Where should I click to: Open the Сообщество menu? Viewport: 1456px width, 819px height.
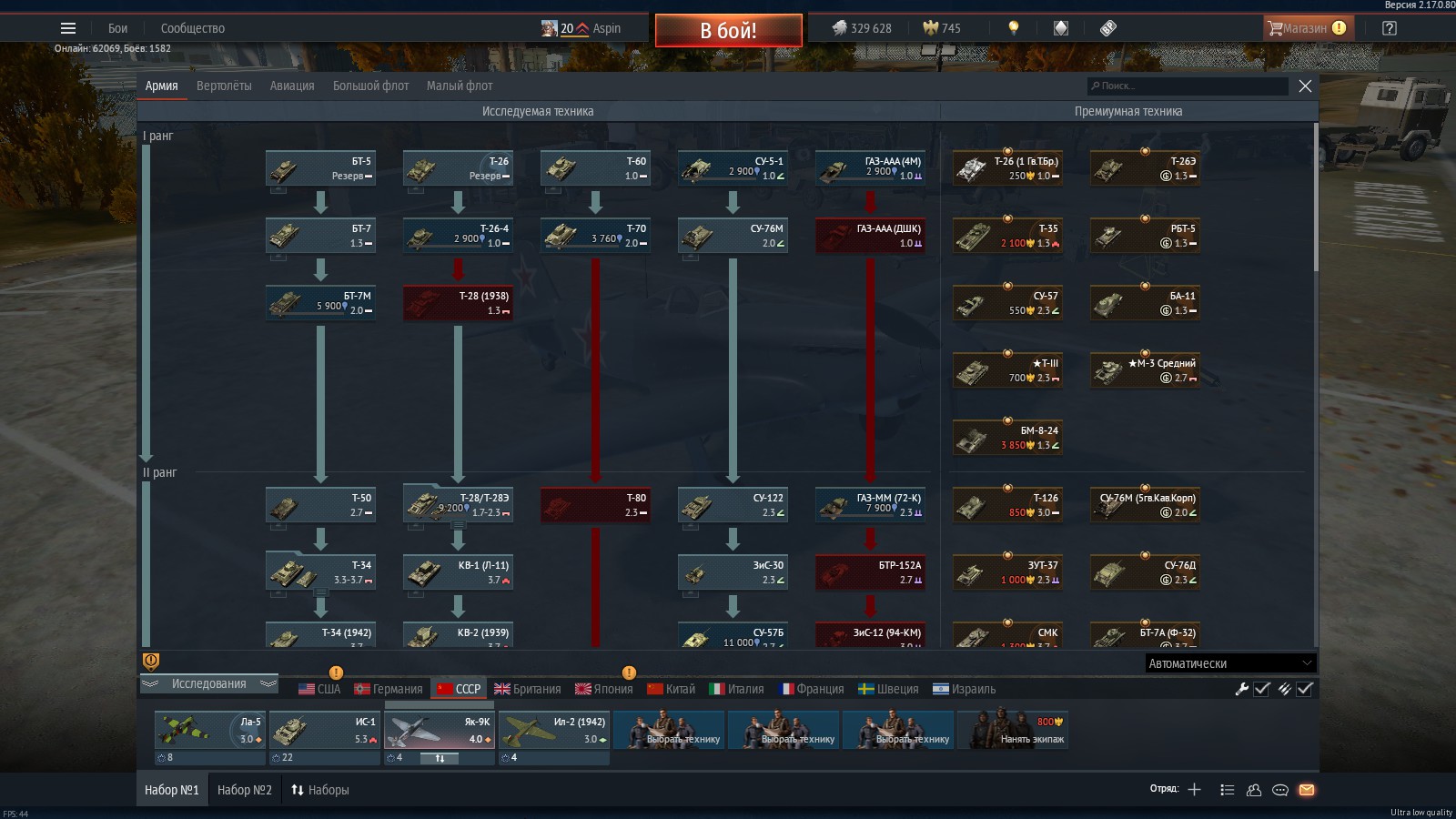(x=193, y=28)
